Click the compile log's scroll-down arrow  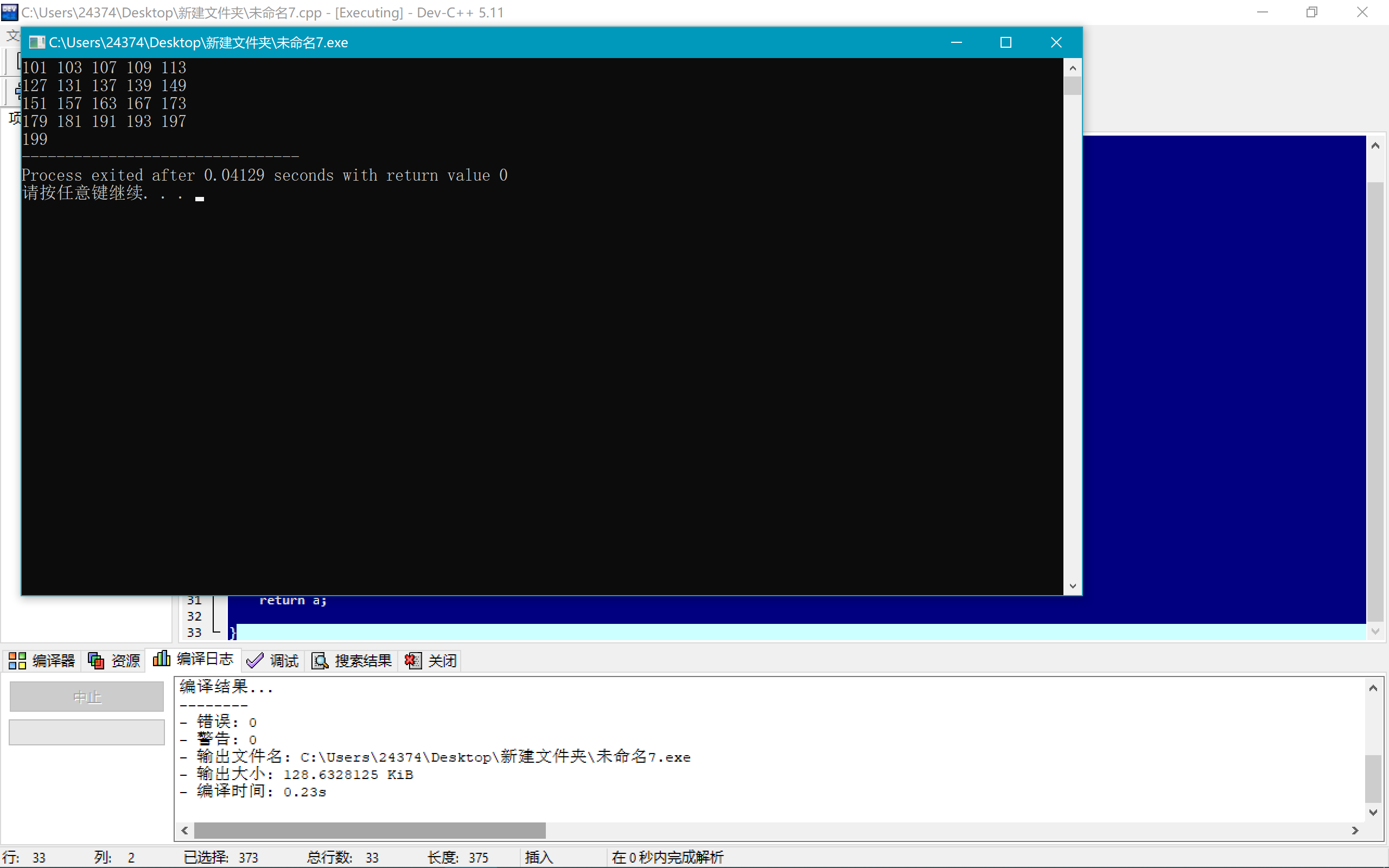(x=1373, y=812)
